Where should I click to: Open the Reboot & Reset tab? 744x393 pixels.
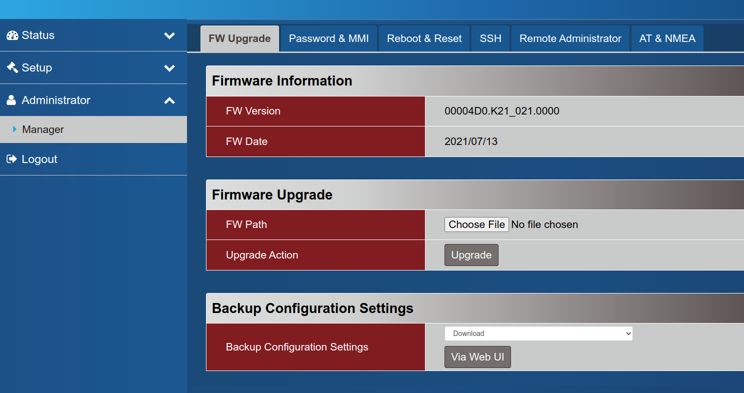(424, 38)
